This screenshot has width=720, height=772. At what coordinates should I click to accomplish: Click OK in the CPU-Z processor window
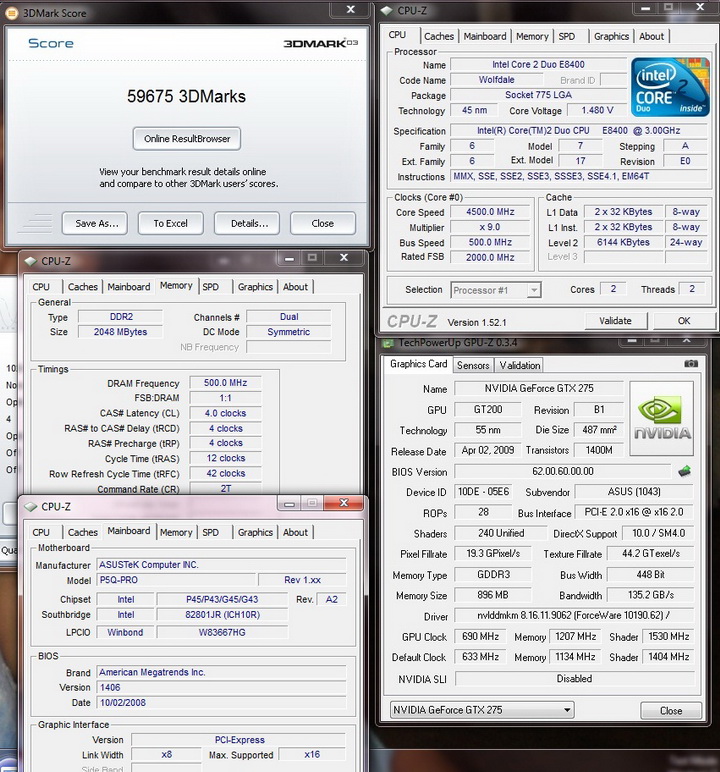684,321
